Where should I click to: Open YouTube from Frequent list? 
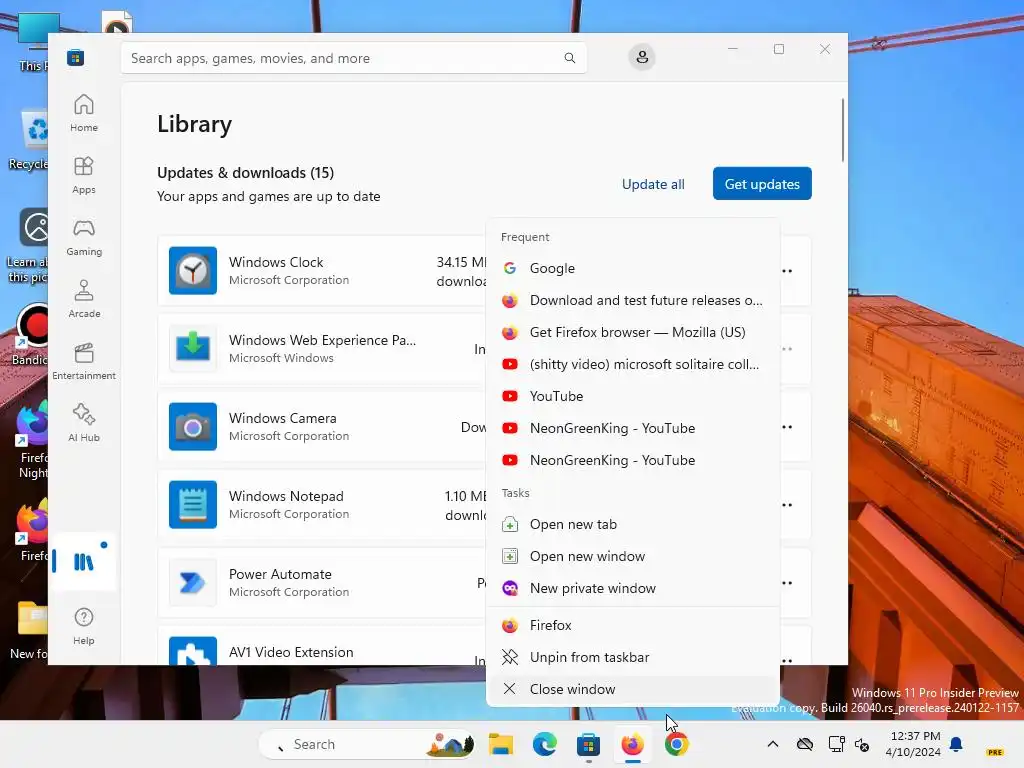click(633, 396)
